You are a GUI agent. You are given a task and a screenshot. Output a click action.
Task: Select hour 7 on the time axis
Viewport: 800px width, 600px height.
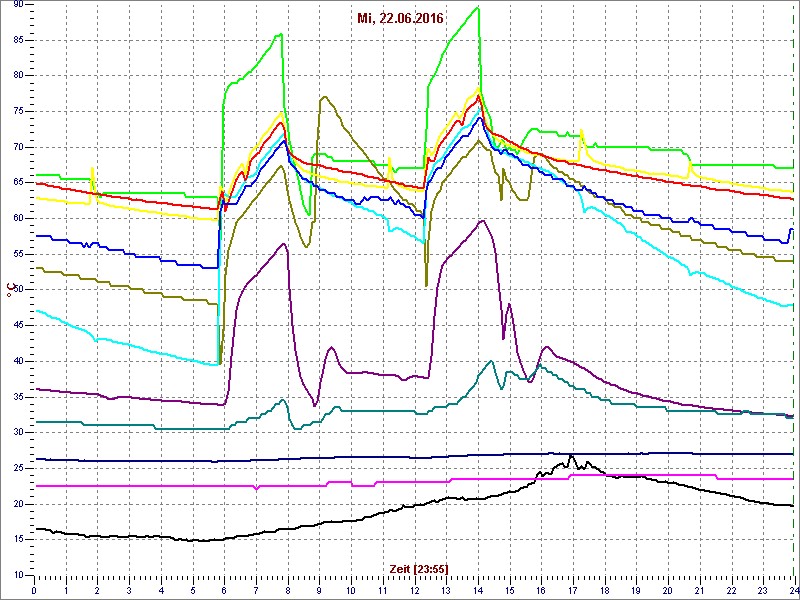[x=256, y=590]
